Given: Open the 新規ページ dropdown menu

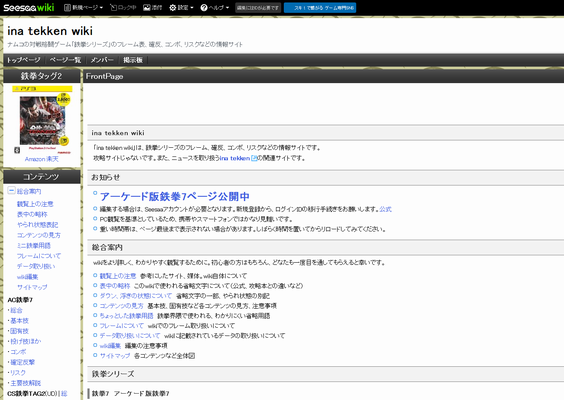Looking at the screenshot, I should pos(83,8).
